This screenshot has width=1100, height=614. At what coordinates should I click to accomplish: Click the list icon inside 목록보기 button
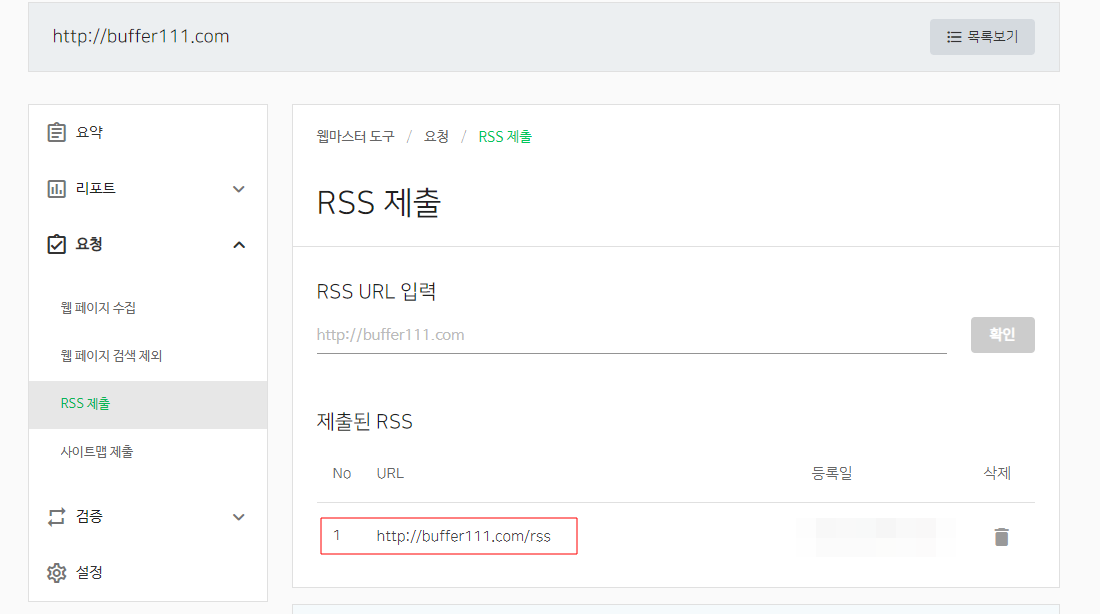click(x=953, y=36)
